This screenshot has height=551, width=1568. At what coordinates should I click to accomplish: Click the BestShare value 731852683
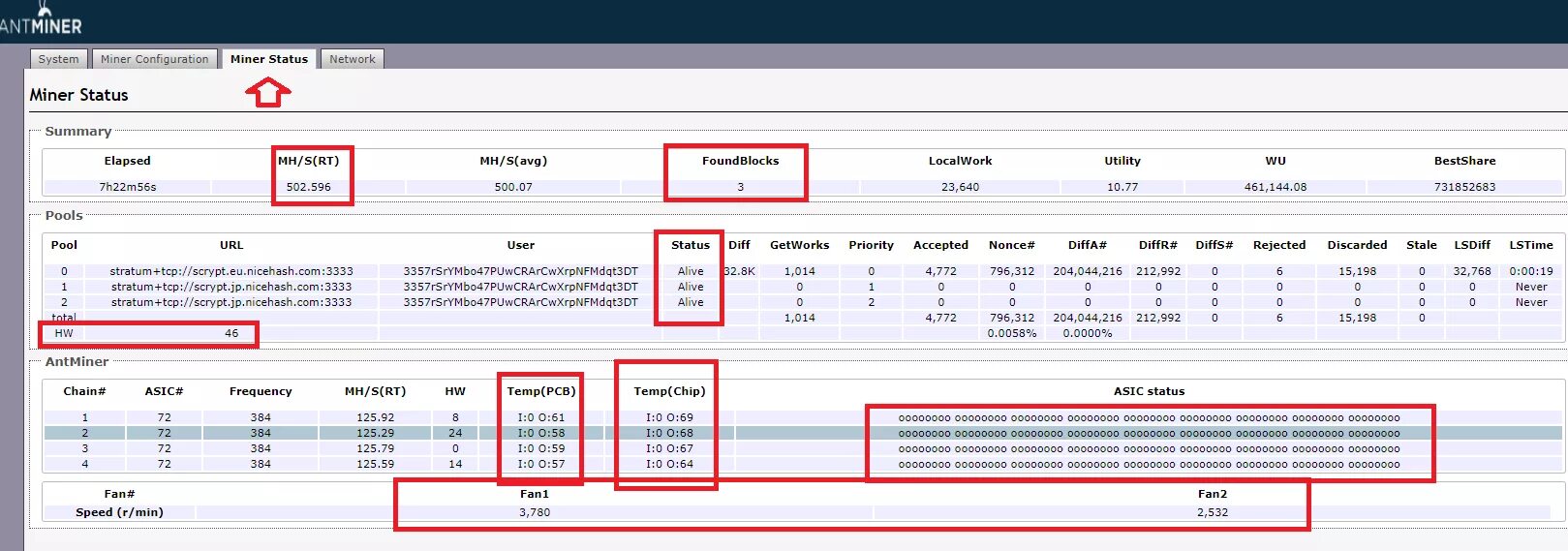pos(1465,187)
